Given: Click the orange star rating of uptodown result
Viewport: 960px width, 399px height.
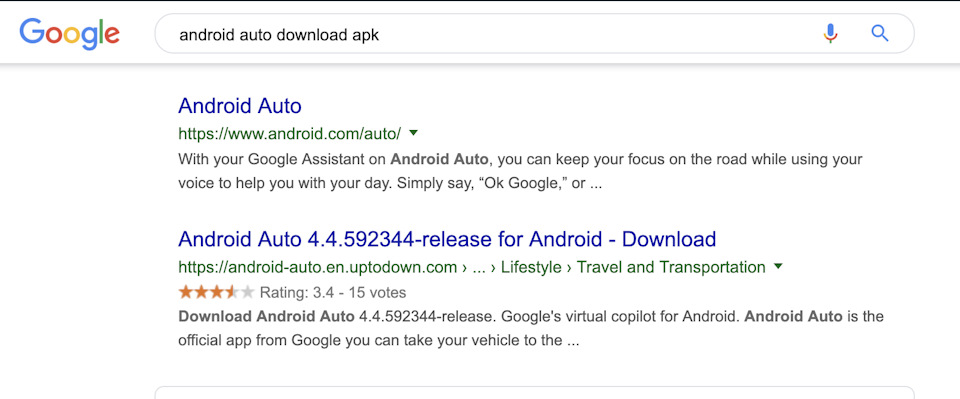Looking at the screenshot, I should [x=216, y=293].
